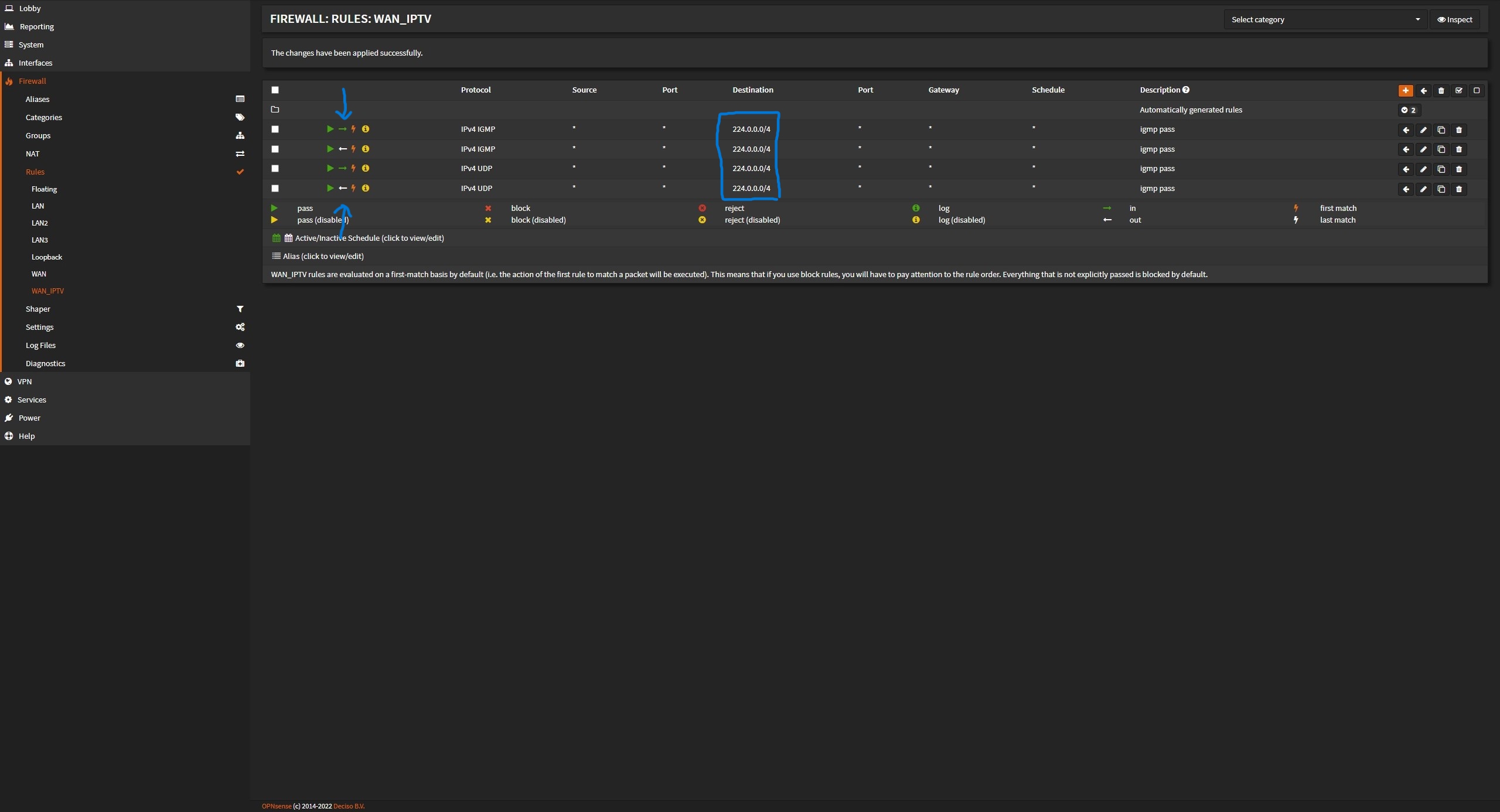Expand the VPN sidebar menu

tap(25, 381)
